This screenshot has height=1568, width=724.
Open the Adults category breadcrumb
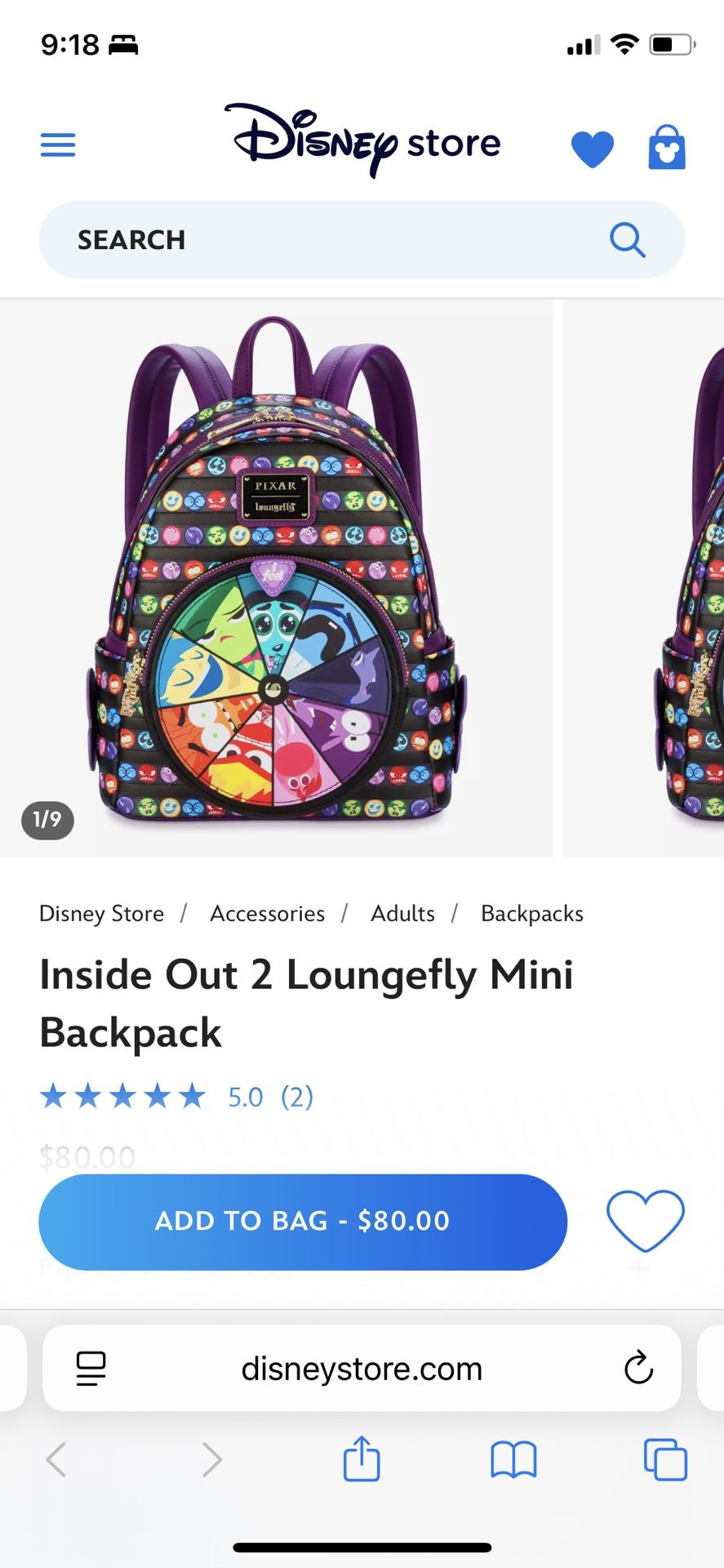click(x=402, y=913)
